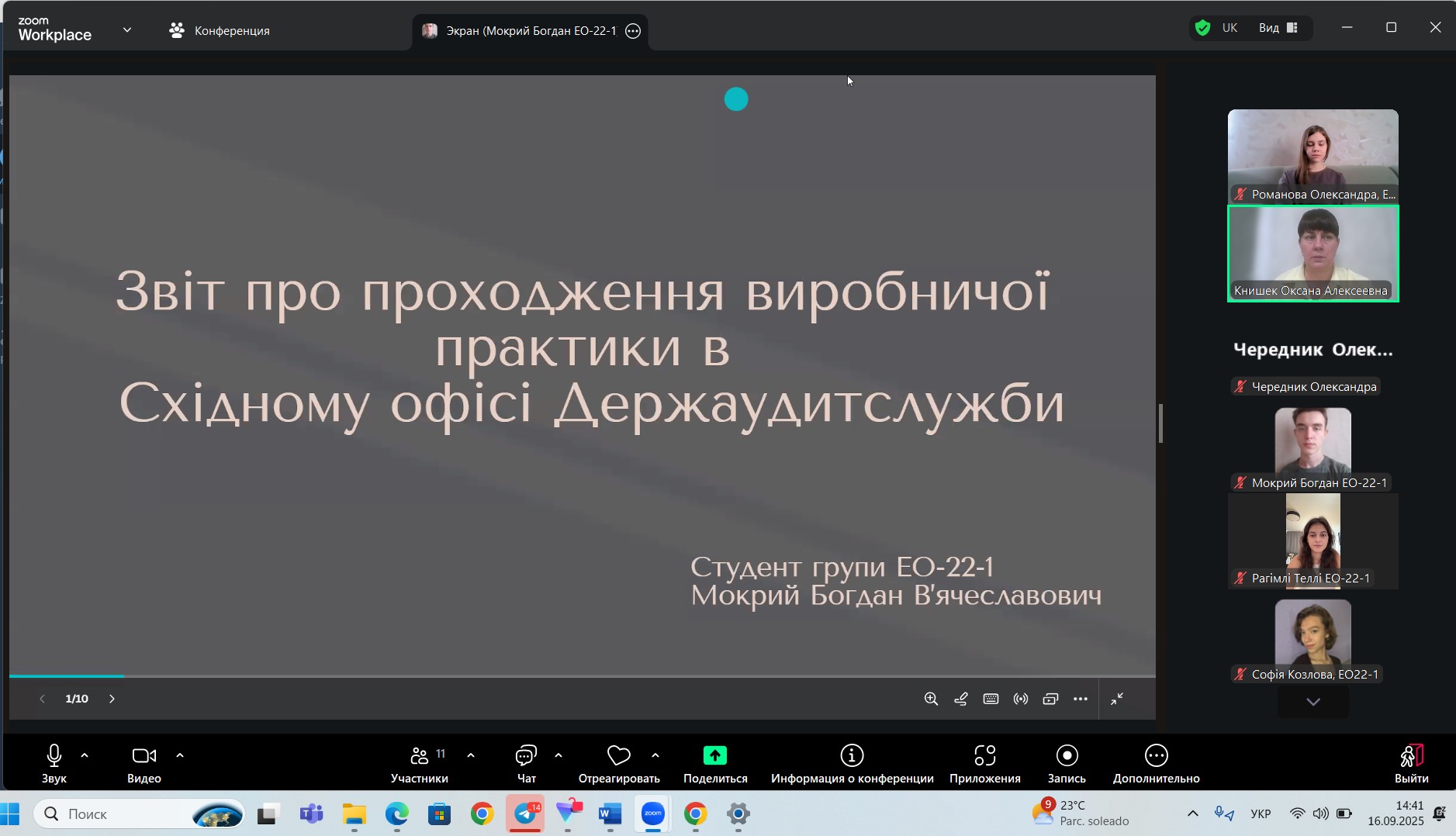
Task: Open Reactions (Отреагировать) menu
Action: click(x=618, y=764)
